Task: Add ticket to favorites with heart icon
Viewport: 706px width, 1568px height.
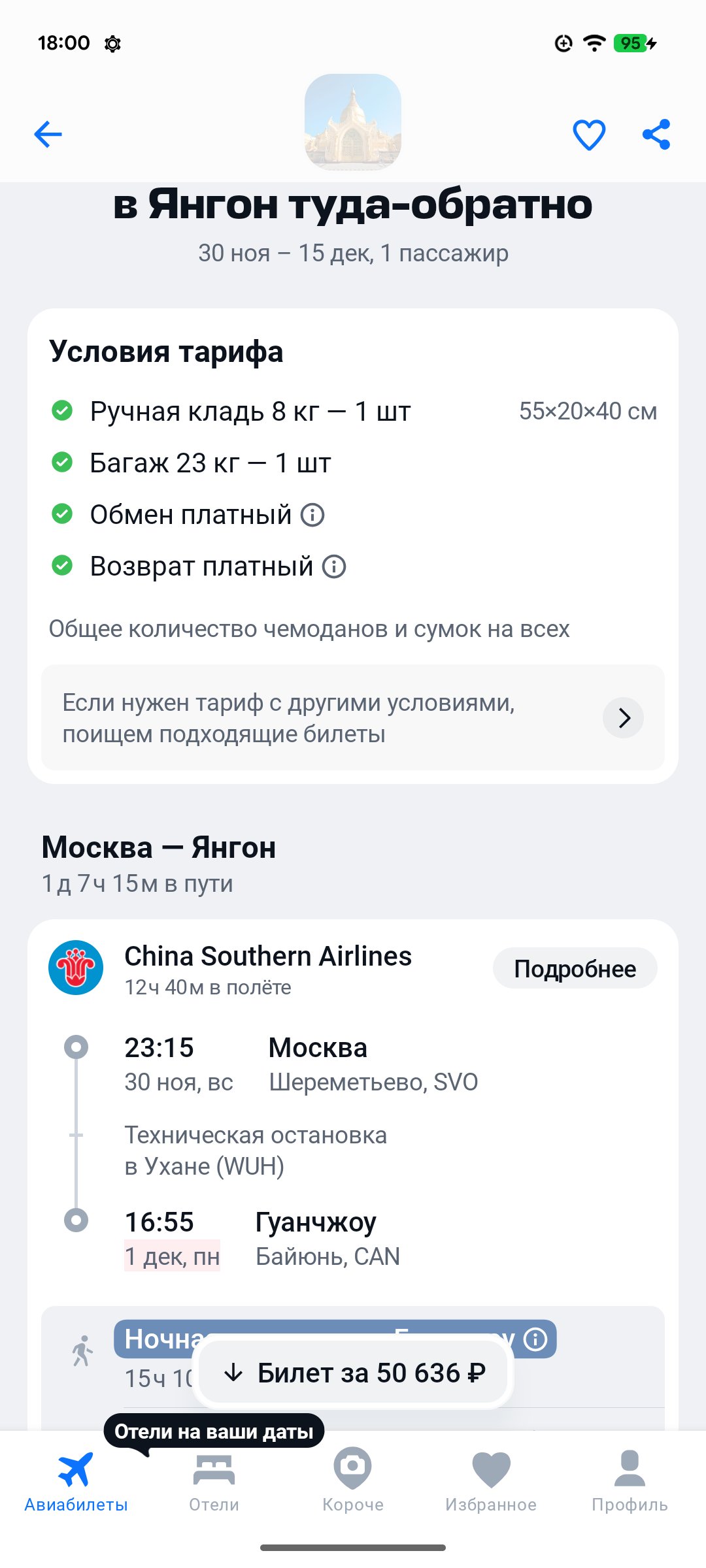Action: pyautogui.click(x=589, y=135)
